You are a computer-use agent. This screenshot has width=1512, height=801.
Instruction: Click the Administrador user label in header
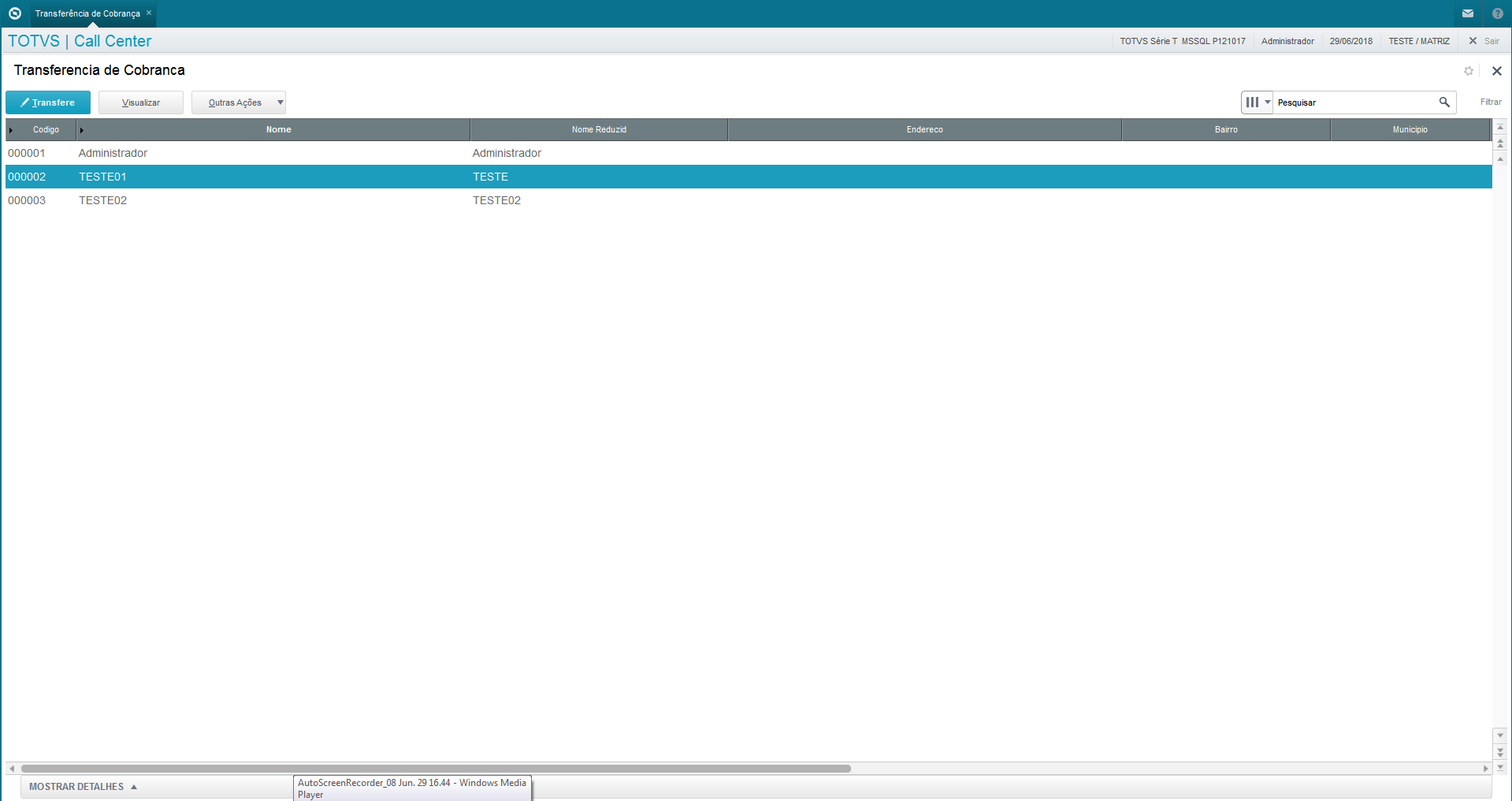1287,41
